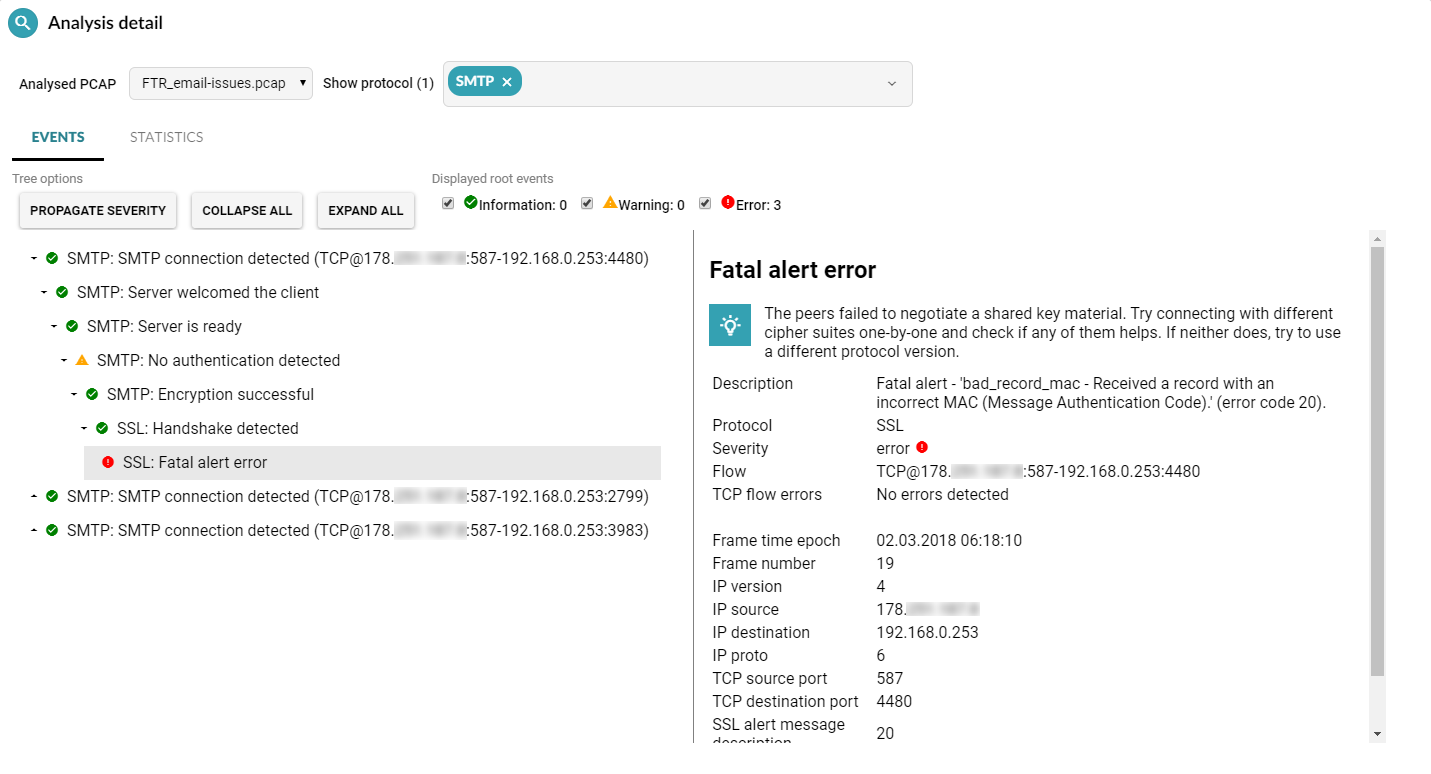Click the lightbulb hint icon
The width and height of the screenshot is (1431, 774).
[730, 325]
